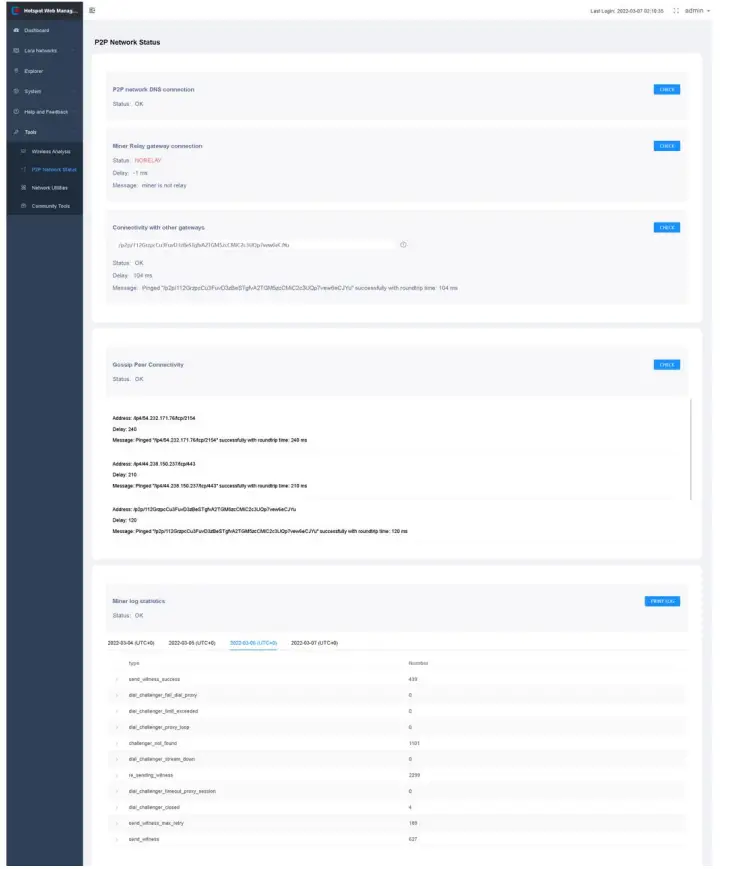Image resolution: width=738 pixels, height=869 pixels.
Task: Open the admin user dropdown
Action: [x=697, y=11]
